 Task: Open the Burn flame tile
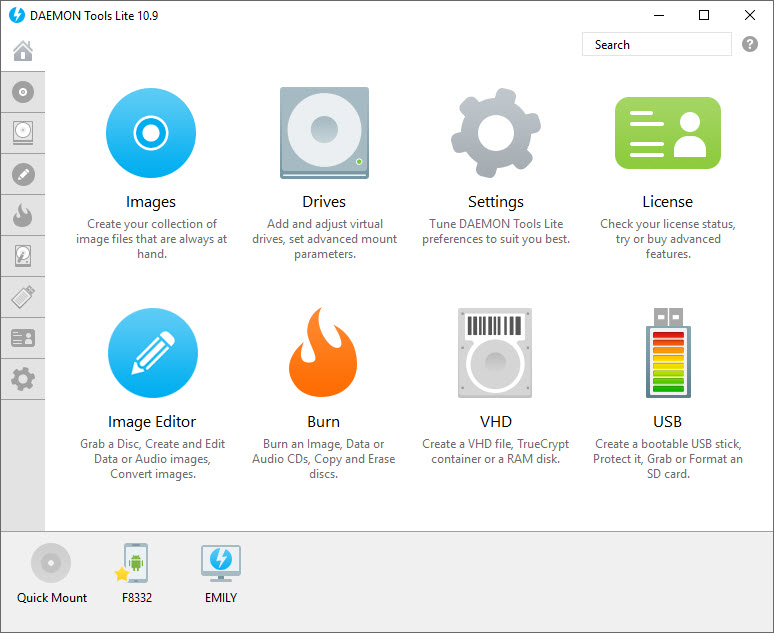click(x=323, y=353)
